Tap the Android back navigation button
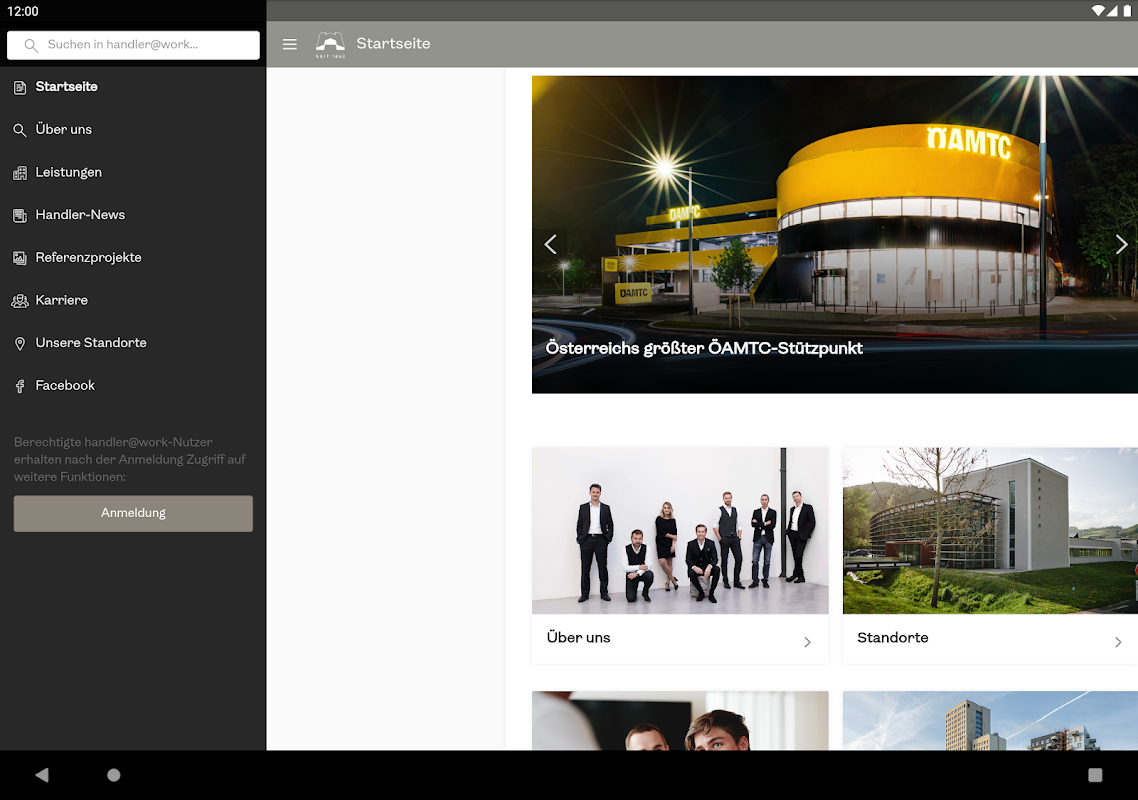The width and height of the screenshot is (1138, 800). pos(42,775)
